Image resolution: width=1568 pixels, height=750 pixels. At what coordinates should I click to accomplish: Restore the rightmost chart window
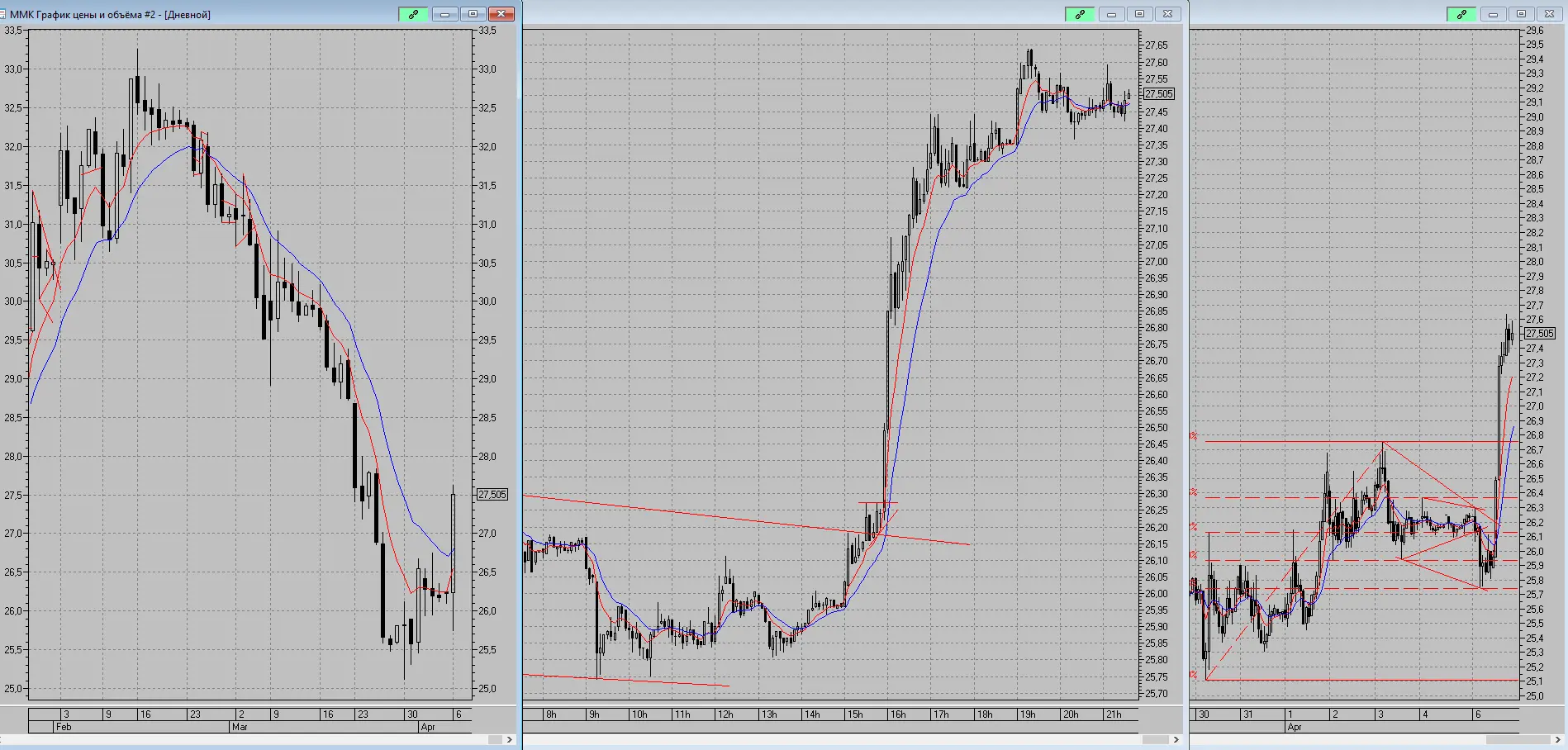(1521, 14)
